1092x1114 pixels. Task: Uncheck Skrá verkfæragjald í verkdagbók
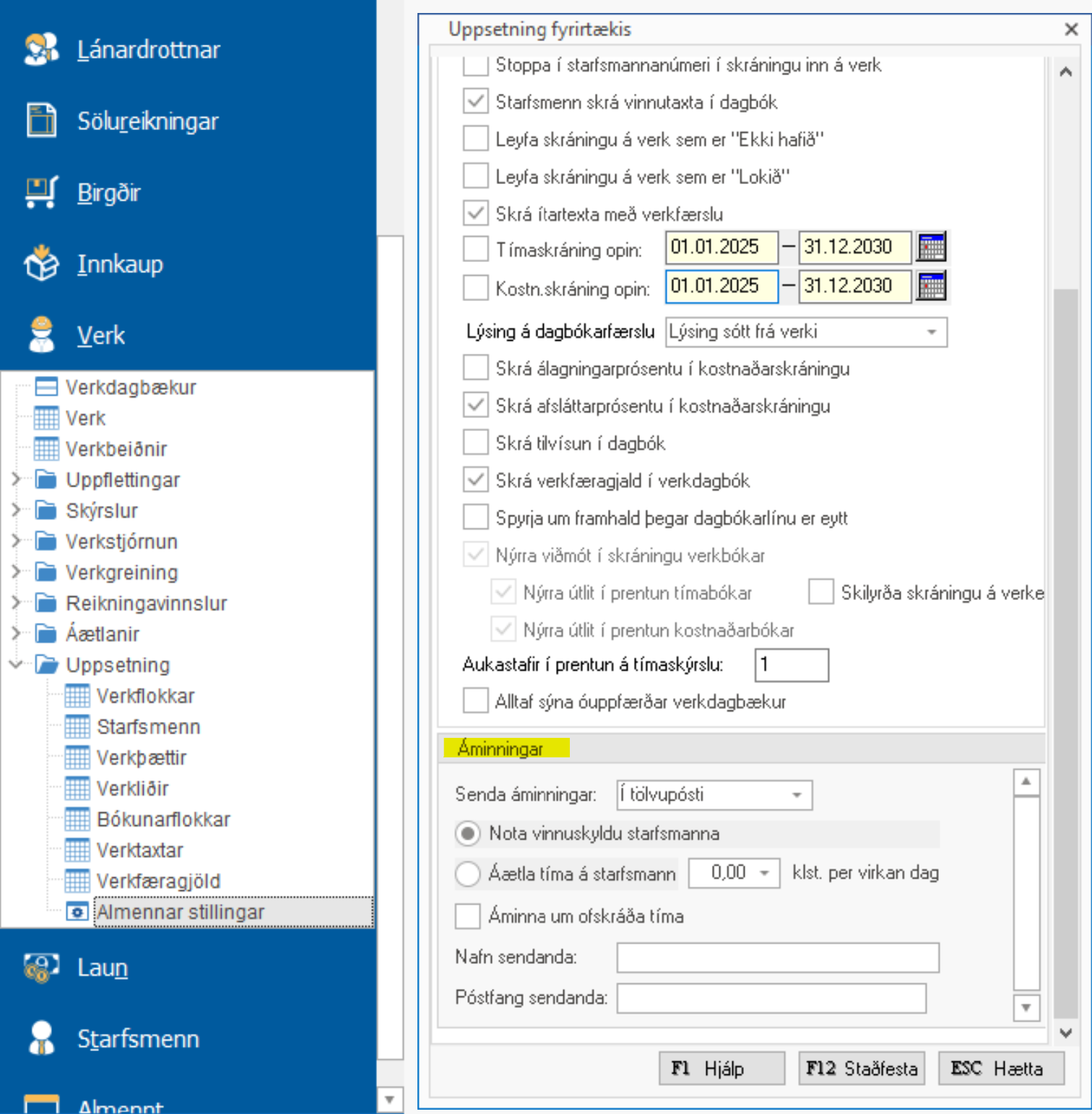pos(475,480)
